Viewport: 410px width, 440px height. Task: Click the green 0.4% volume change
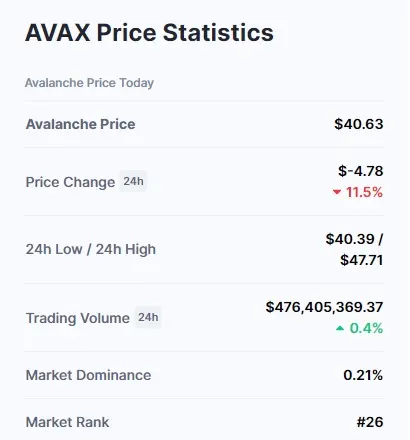pos(366,328)
